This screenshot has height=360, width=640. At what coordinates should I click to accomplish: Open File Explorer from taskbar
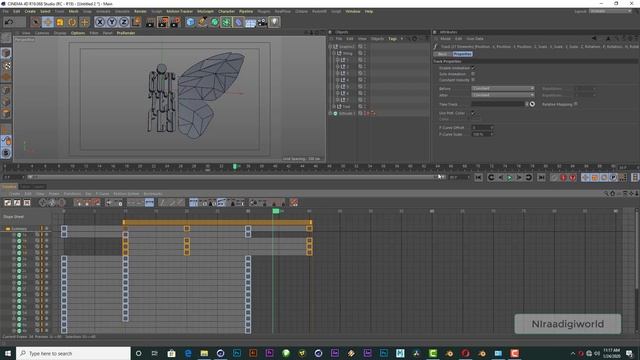coord(204,353)
